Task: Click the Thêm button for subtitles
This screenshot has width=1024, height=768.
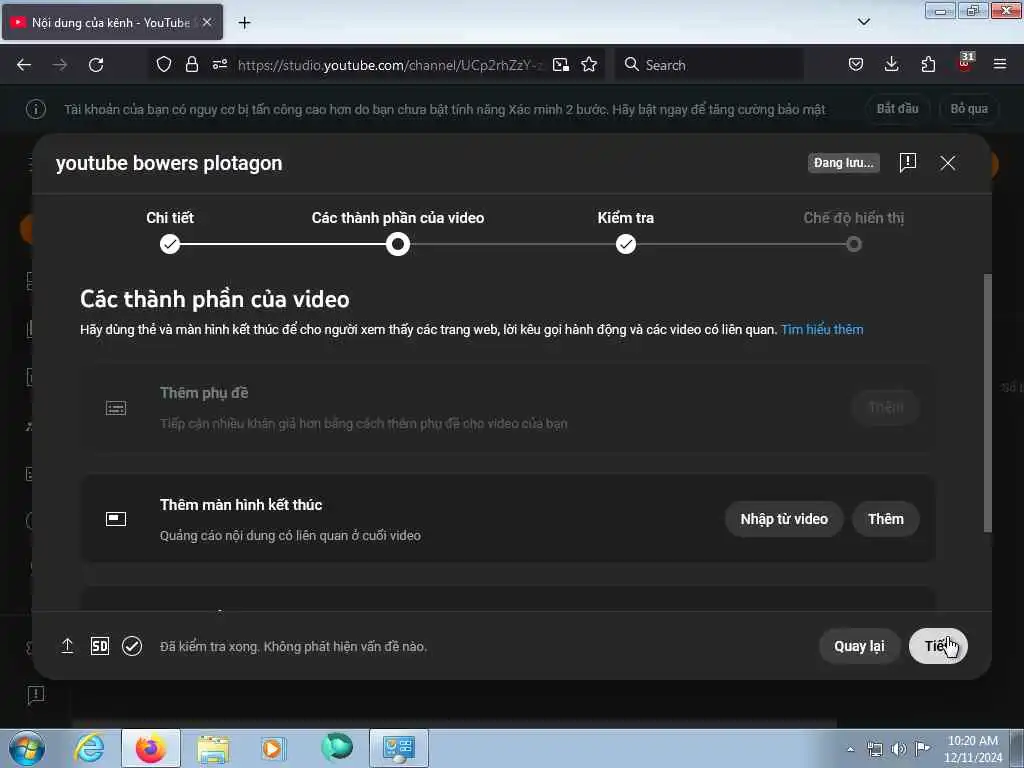Action: click(886, 408)
